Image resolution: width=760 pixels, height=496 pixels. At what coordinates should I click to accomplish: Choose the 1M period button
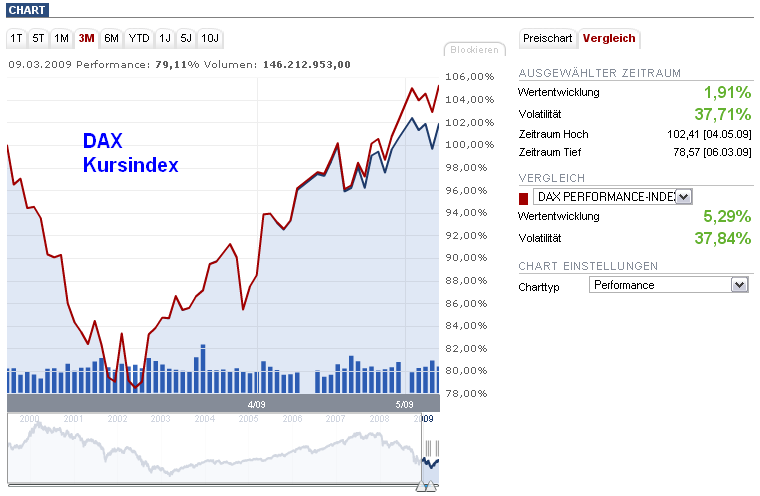61,38
